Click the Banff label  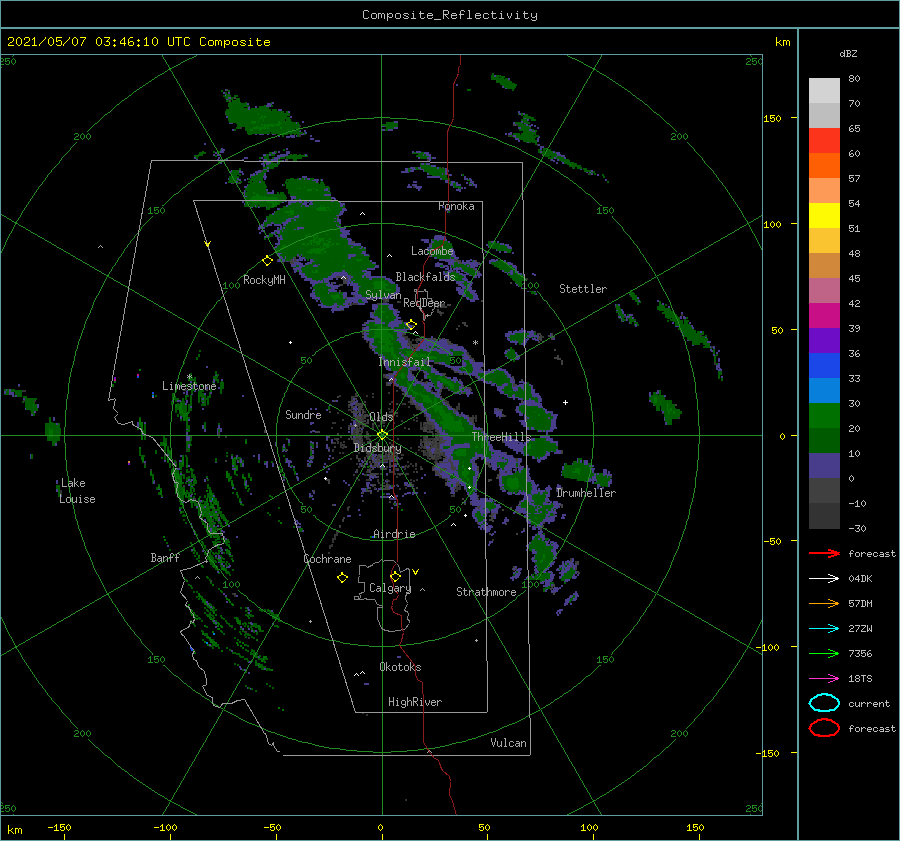click(165, 557)
